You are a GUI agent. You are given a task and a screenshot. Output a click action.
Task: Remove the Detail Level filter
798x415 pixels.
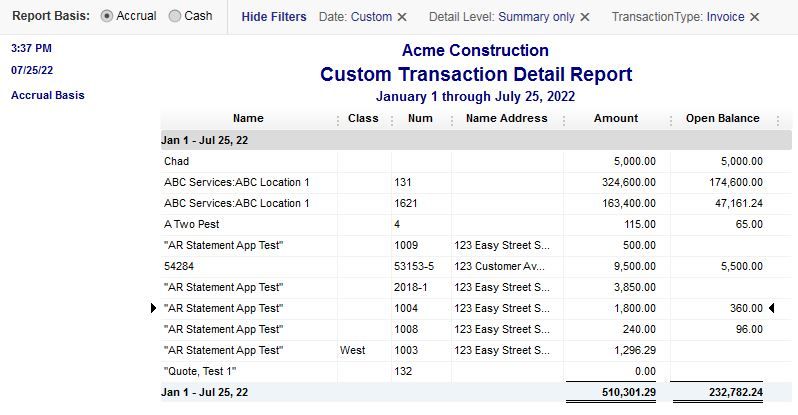click(x=585, y=17)
